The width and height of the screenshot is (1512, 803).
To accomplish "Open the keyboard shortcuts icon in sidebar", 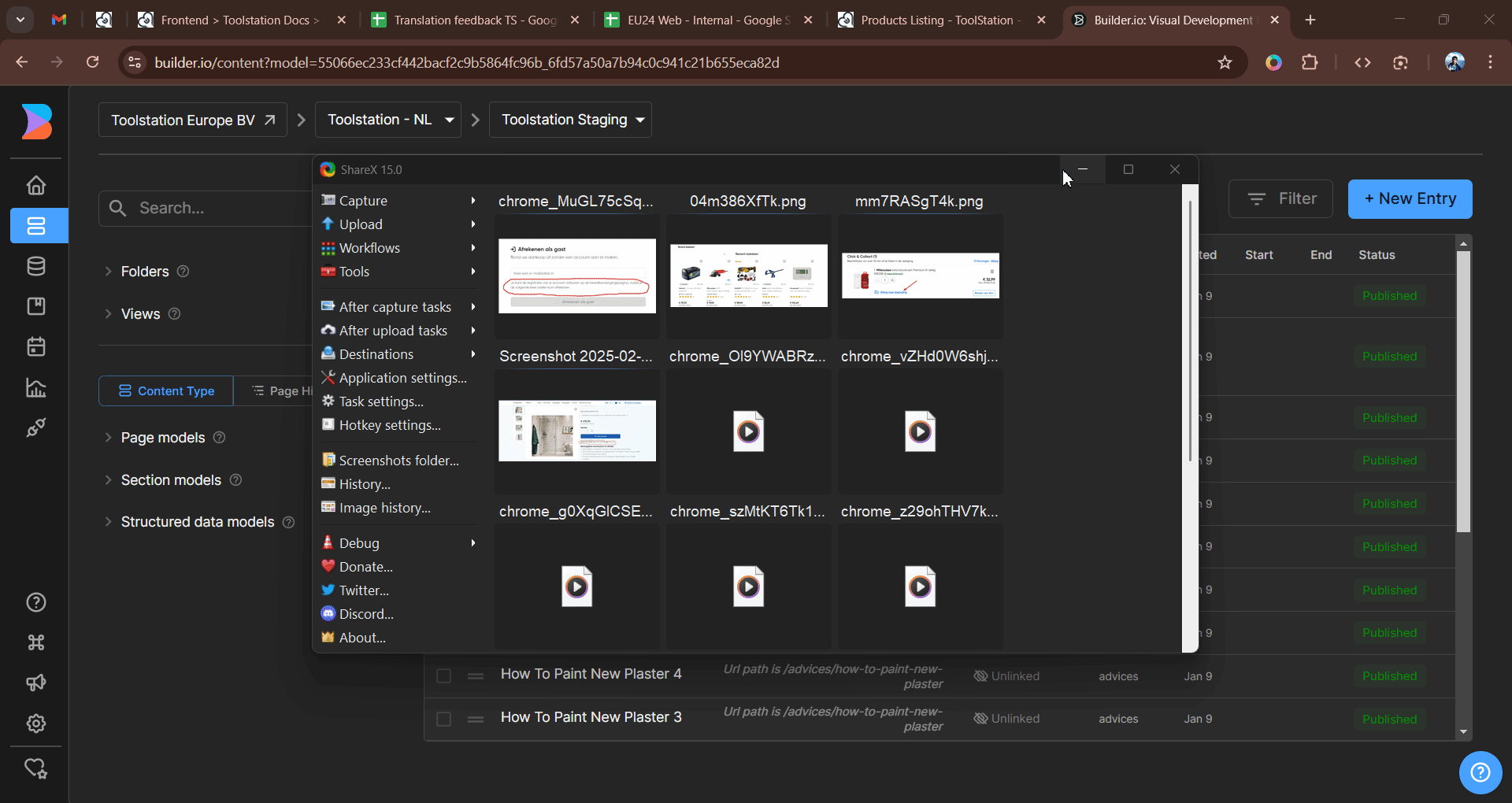I will 36,642.
